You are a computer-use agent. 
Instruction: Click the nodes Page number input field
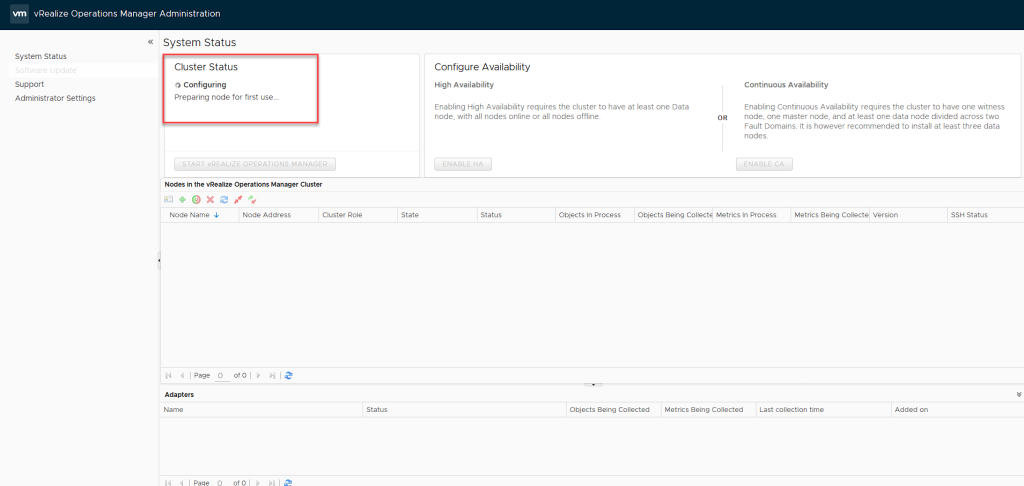[x=221, y=375]
